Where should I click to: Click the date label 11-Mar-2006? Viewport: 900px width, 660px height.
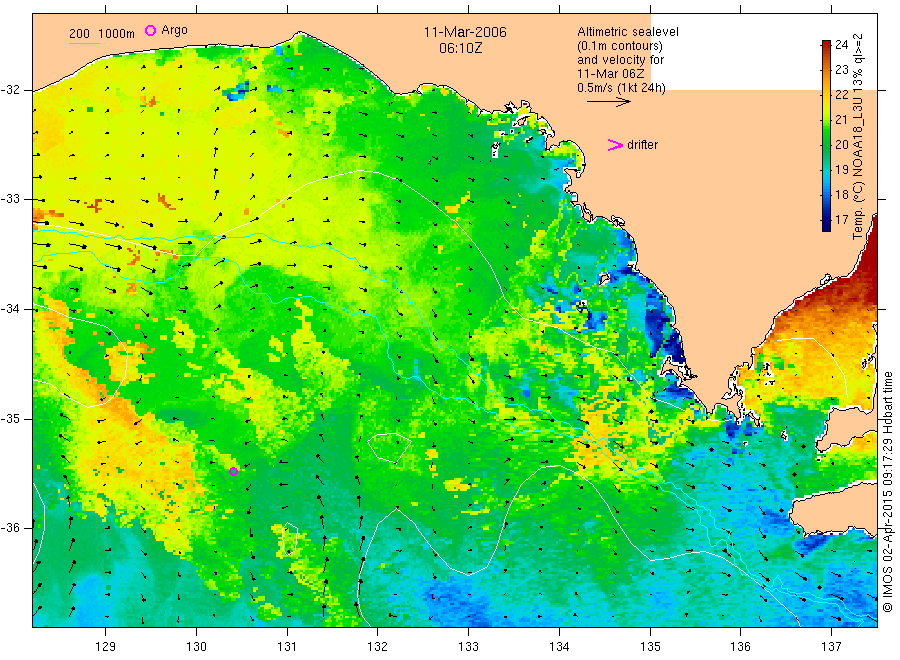coord(465,32)
